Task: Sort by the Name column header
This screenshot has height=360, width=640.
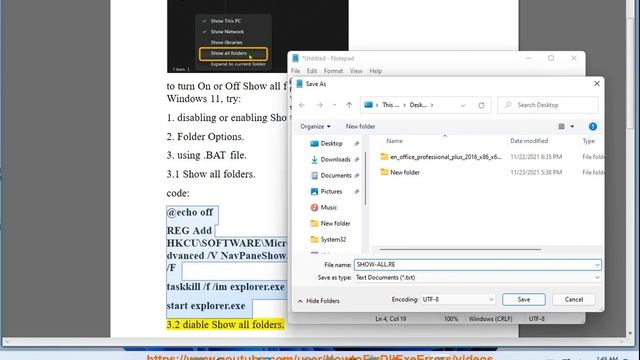Action: (x=394, y=141)
